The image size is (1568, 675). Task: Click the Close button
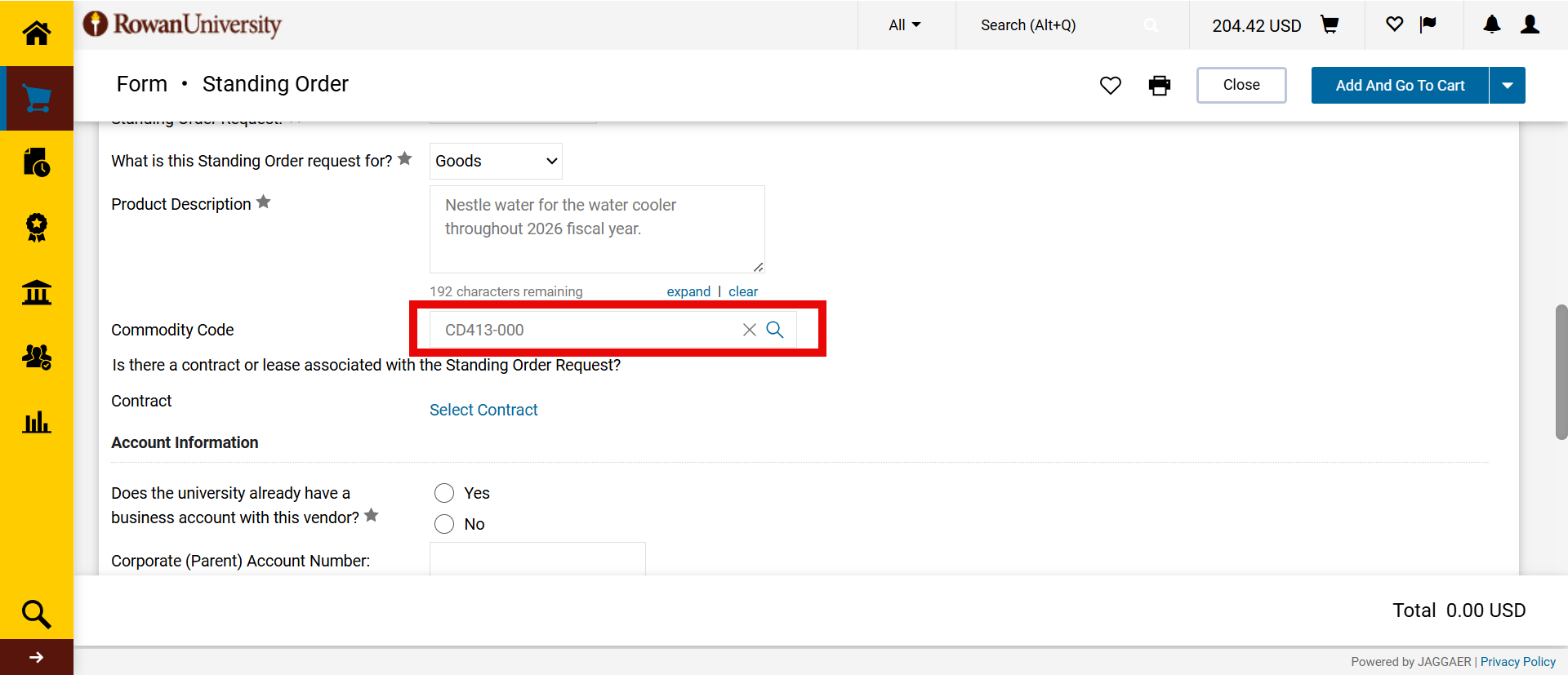click(x=1241, y=85)
